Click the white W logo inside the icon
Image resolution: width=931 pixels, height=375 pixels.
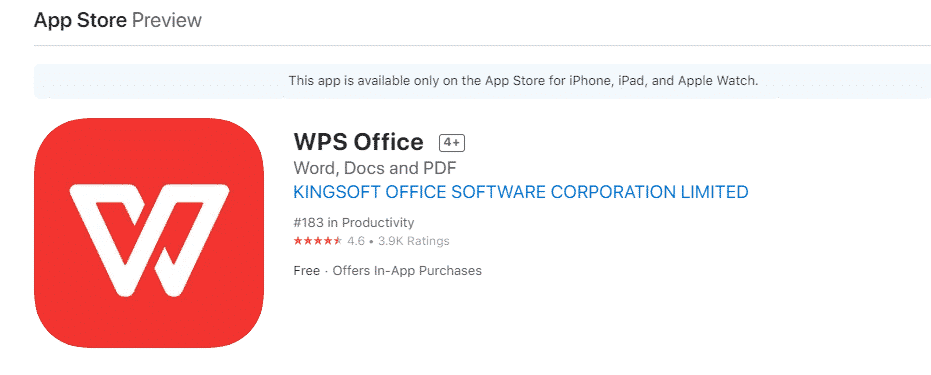(150, 240)
